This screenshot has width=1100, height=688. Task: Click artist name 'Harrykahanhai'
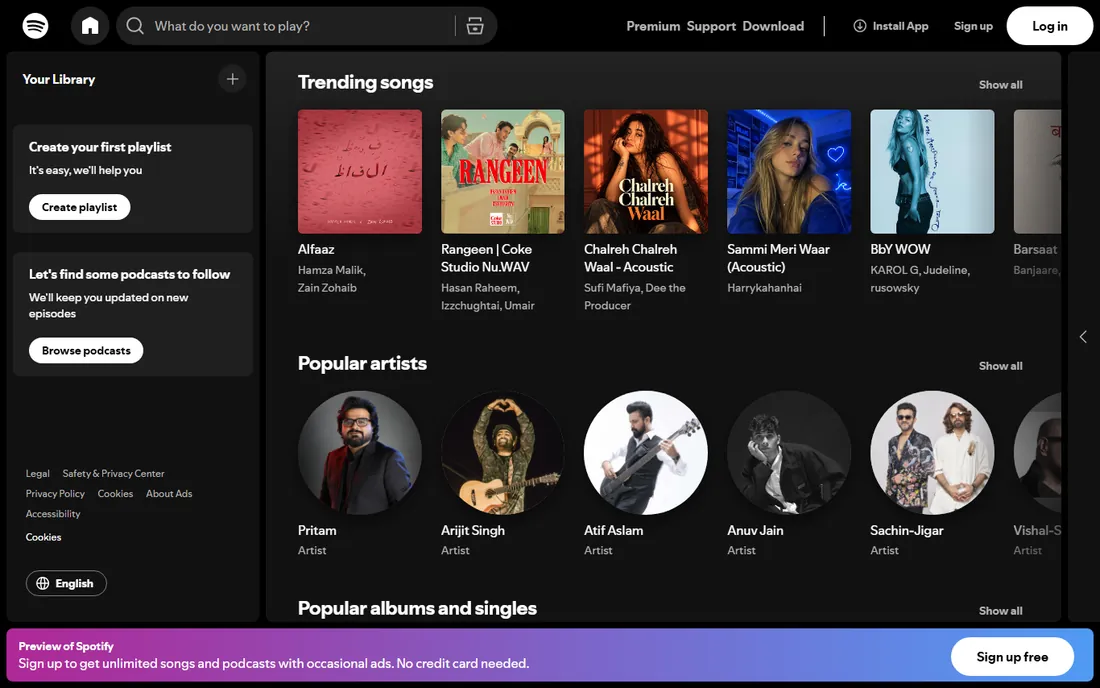764,288
